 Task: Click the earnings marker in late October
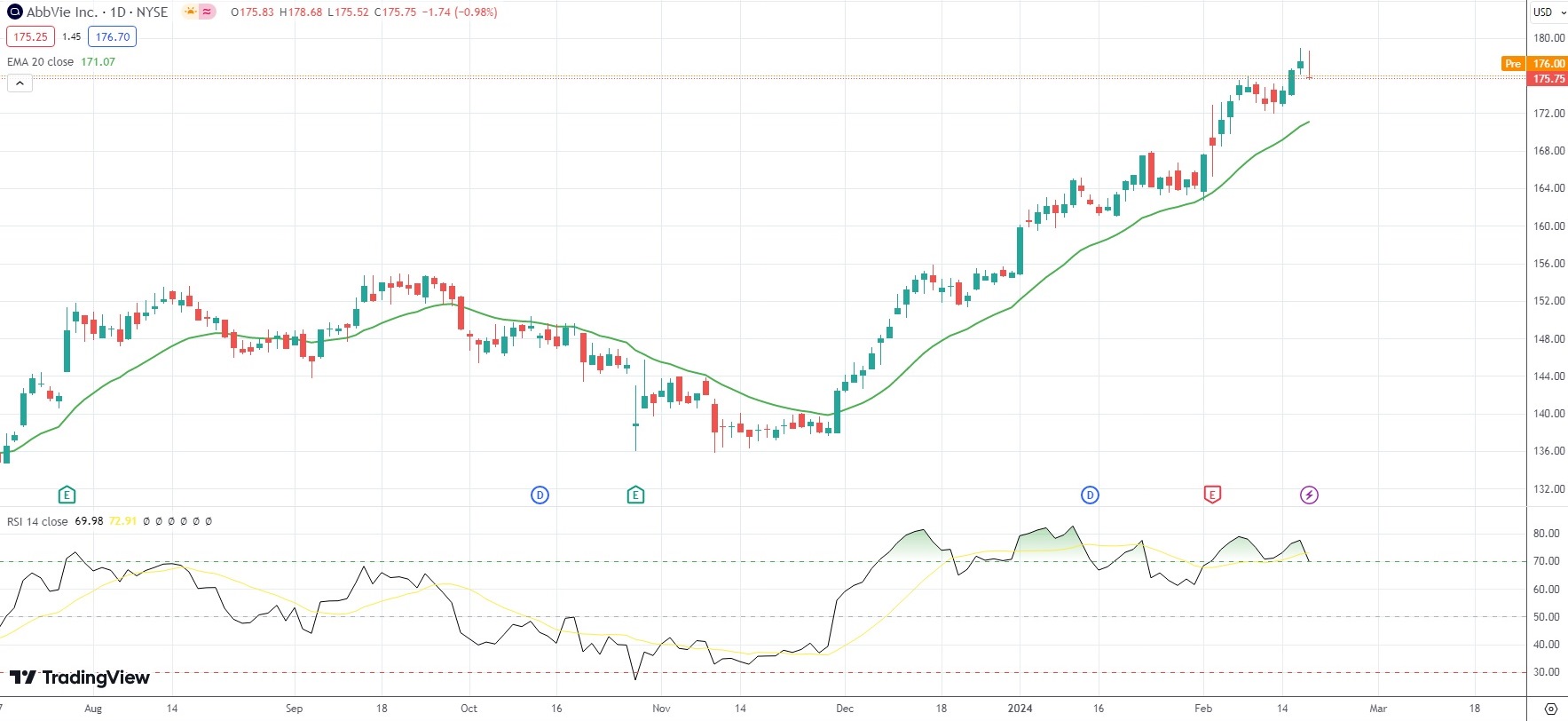(x=635, y=495)
